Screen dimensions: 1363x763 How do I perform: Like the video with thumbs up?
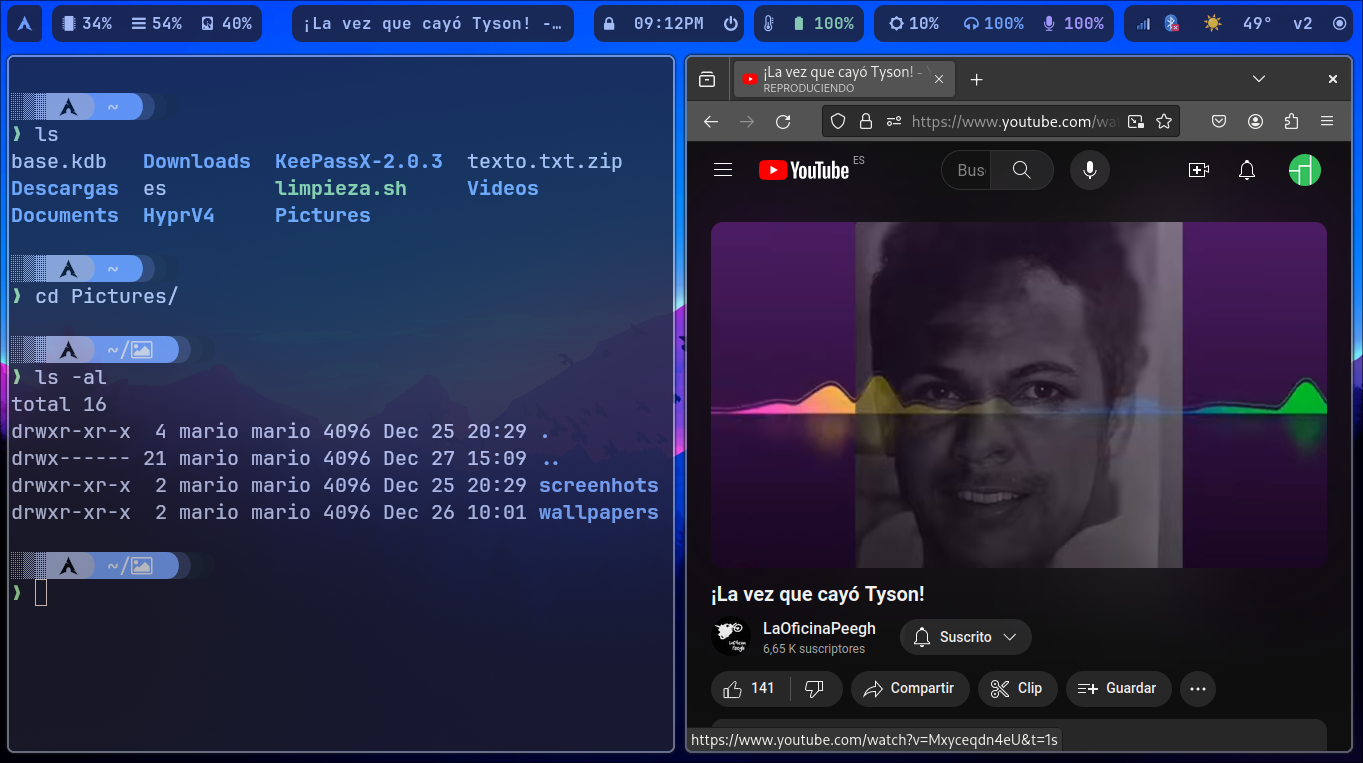point(749,689)
